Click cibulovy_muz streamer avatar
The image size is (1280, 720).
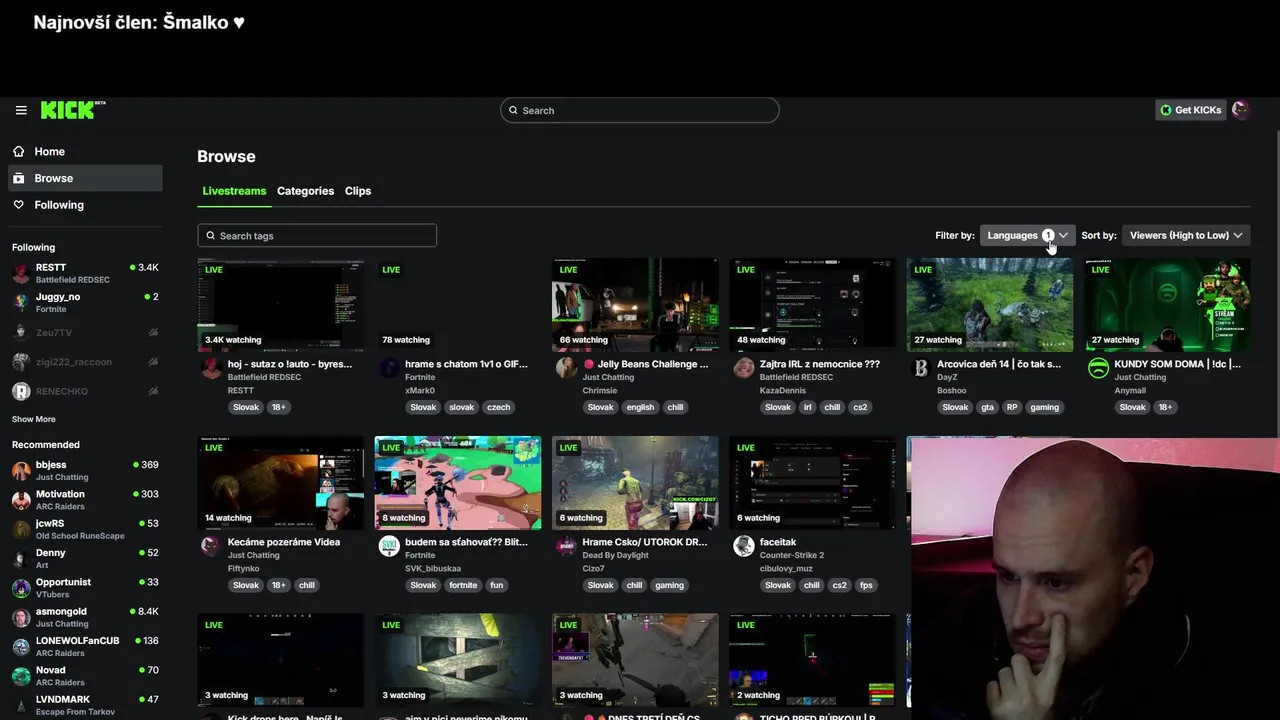743,546
